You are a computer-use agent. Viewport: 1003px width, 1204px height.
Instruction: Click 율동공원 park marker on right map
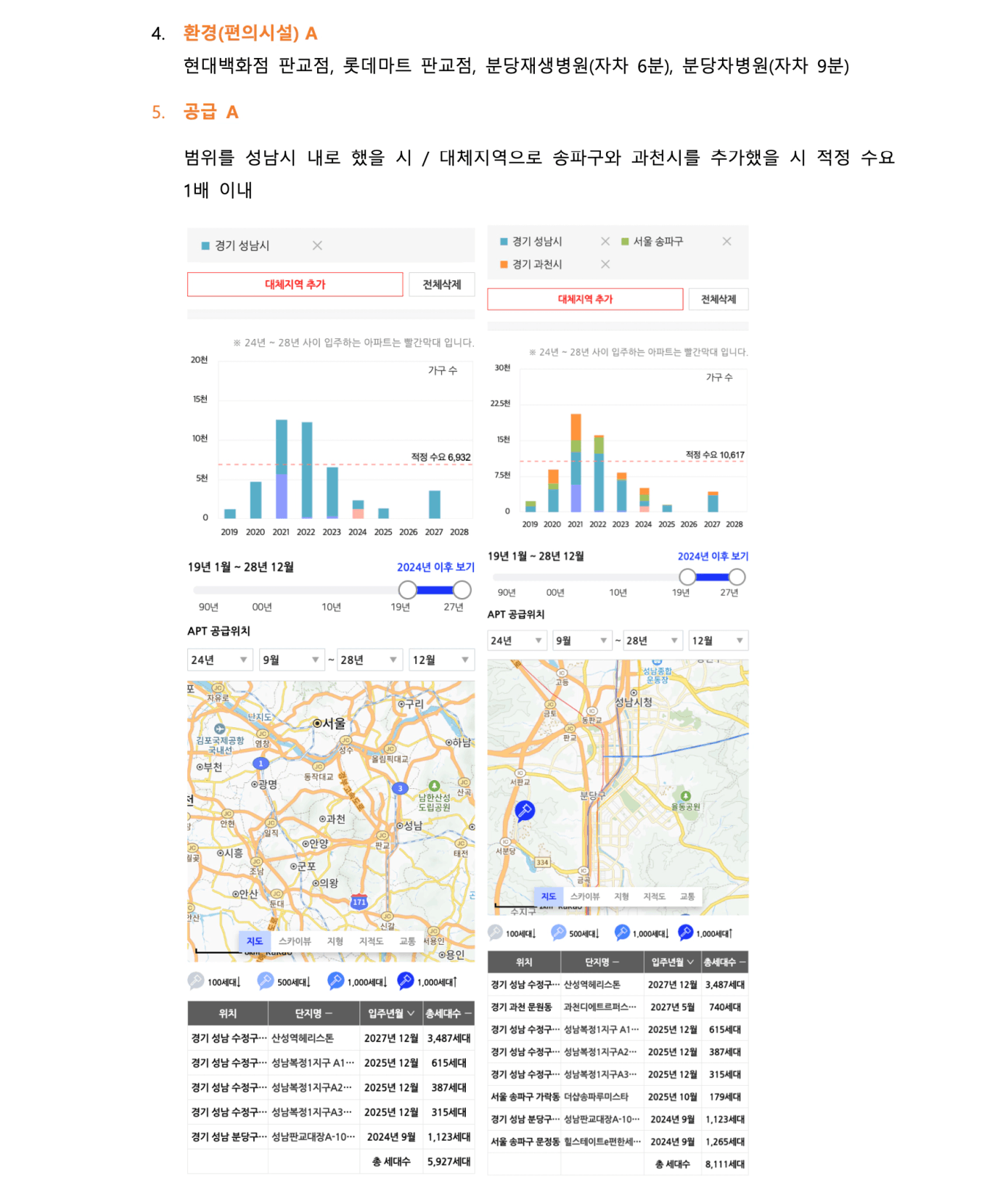pos(686,796)
